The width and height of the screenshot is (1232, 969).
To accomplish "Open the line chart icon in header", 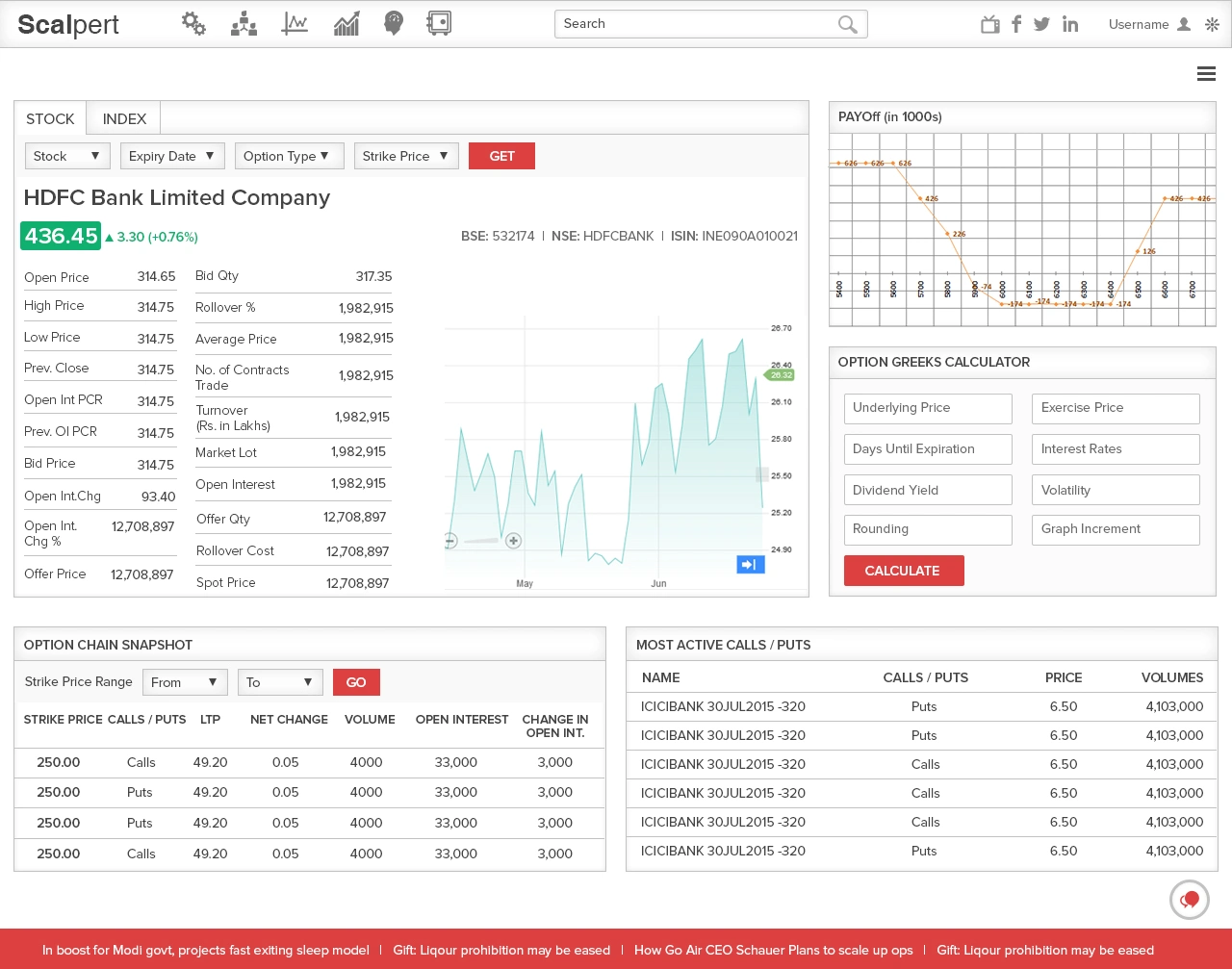I will [295, 23].
